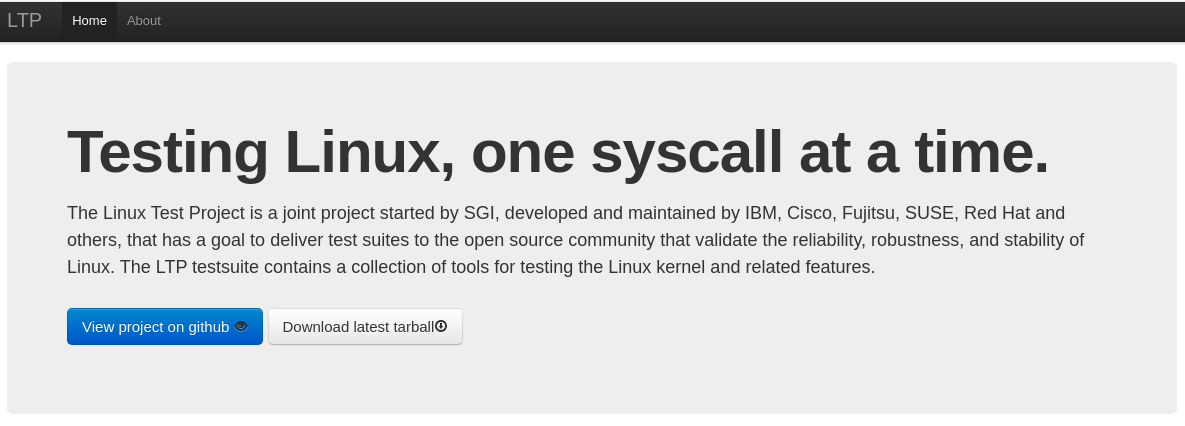Screen dimensions: 1185x426
Task: Click the word "Fujitsu" in the description
Action: coord(870,213)
